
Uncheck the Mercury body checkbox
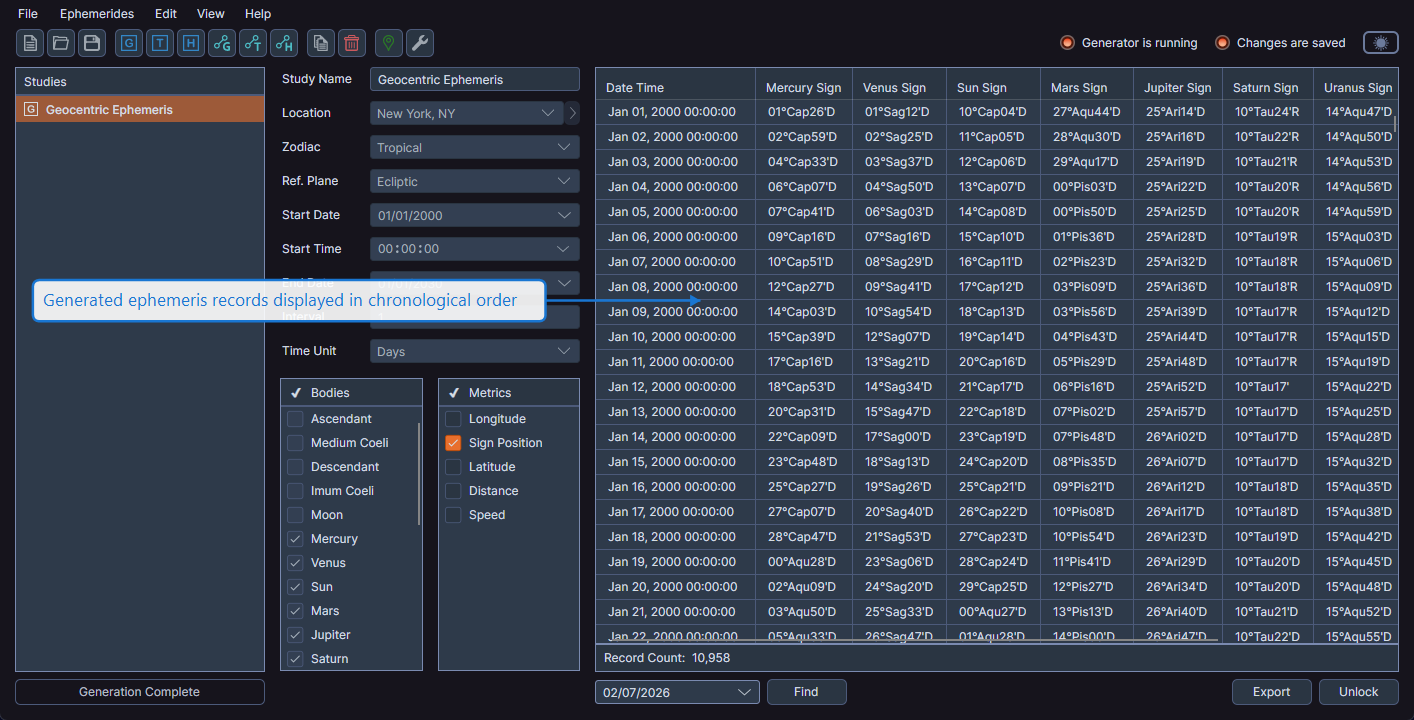(x=296, y=538)
